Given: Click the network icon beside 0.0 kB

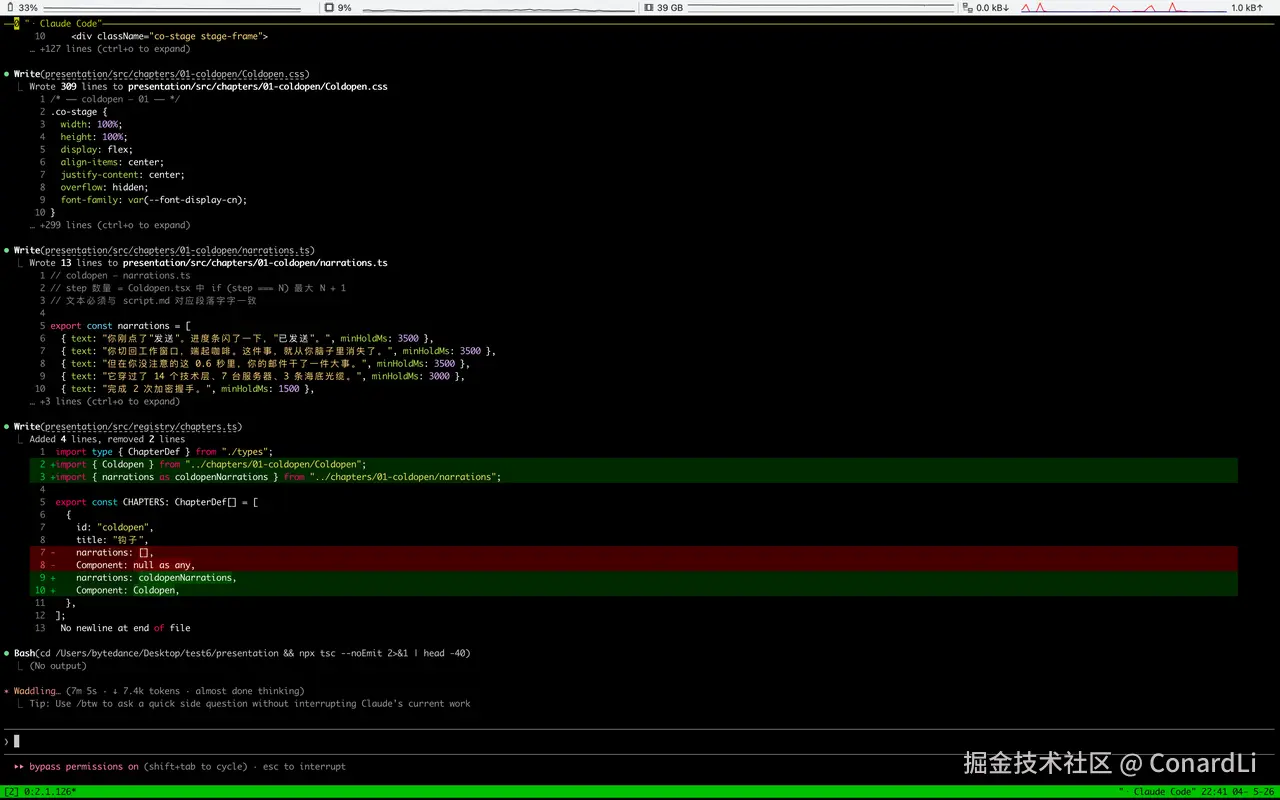Looking at the screenshot, I should coord(967,8).
